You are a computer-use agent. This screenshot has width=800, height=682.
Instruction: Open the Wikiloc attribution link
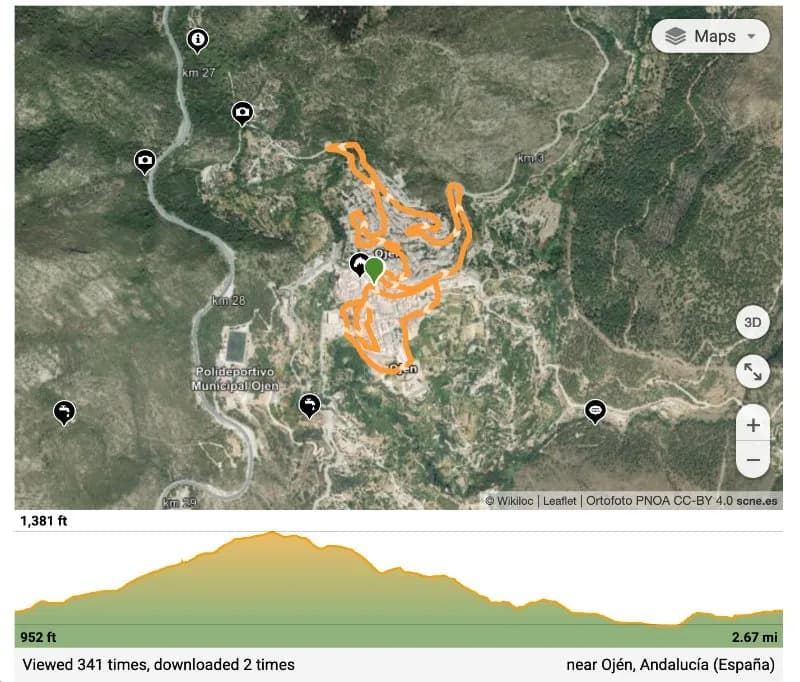pos(516,501)
